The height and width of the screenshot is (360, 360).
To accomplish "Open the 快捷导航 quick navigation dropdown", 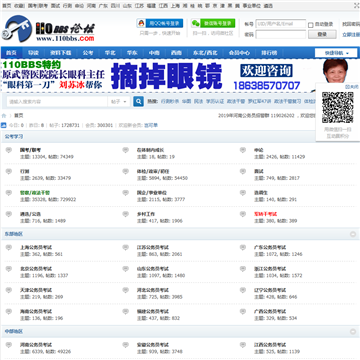I will (336, 53).
